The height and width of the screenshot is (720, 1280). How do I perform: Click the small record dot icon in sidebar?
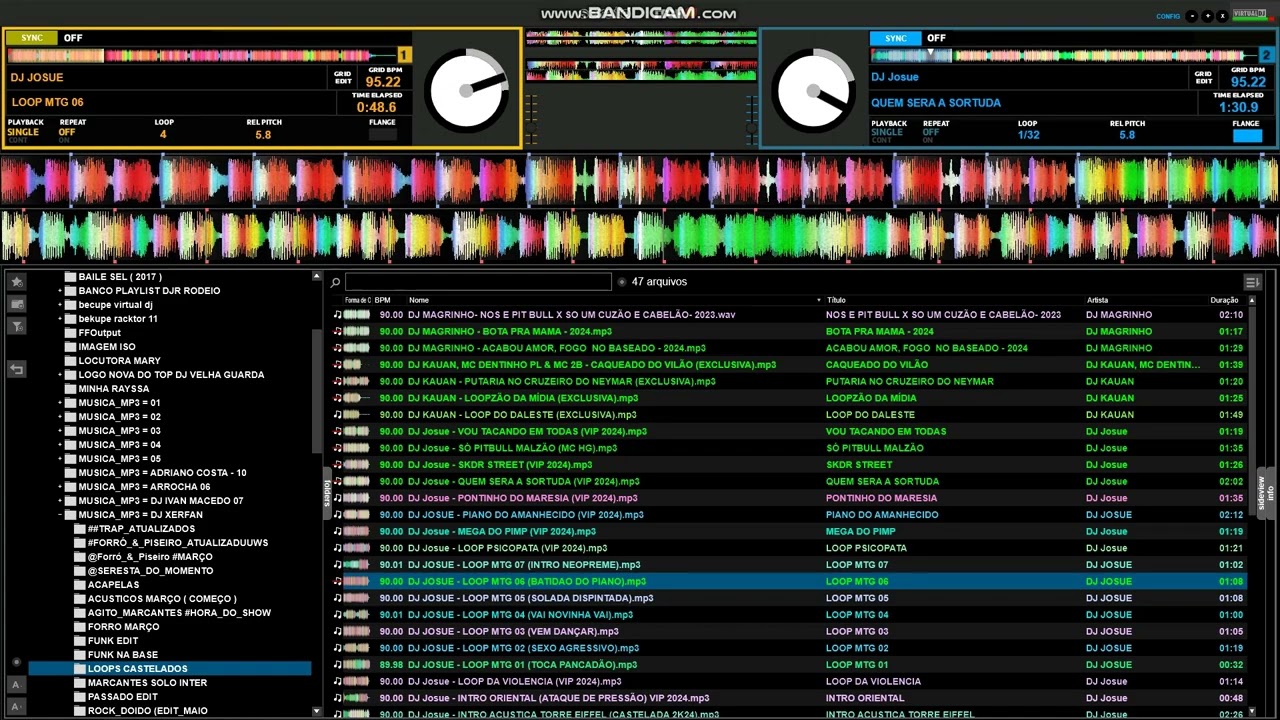tap(16, 662)
